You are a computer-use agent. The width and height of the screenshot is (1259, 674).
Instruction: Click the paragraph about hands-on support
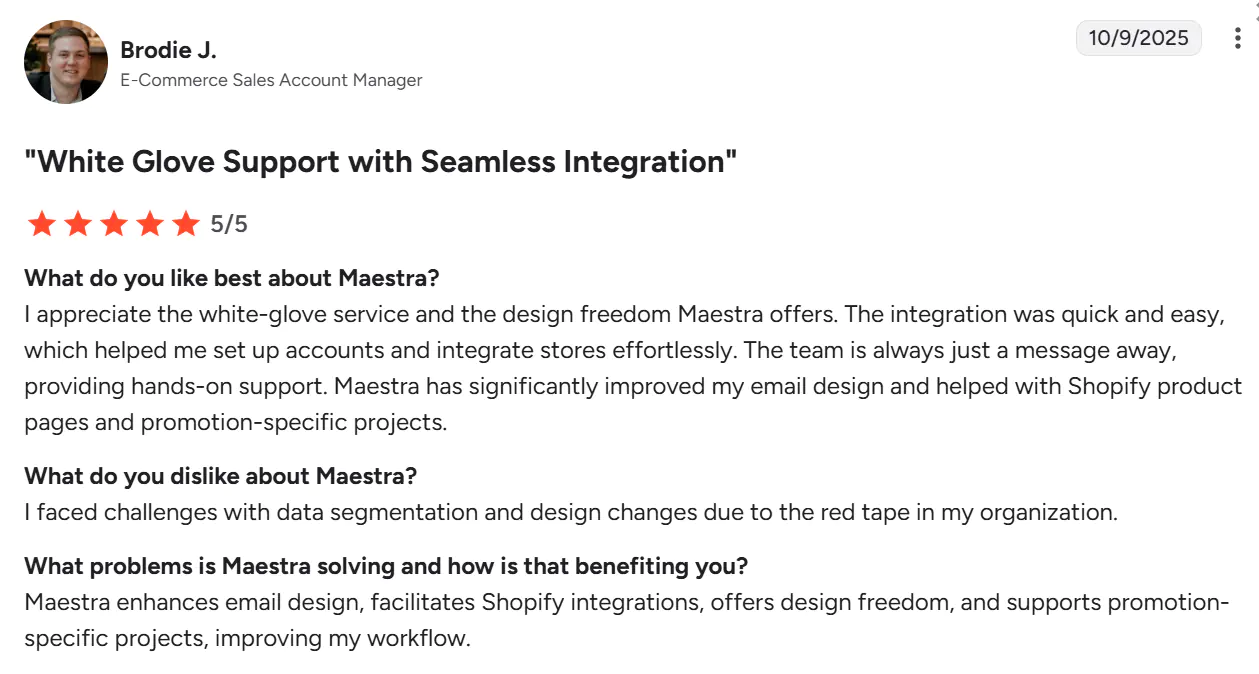click(x=632, y=368)
